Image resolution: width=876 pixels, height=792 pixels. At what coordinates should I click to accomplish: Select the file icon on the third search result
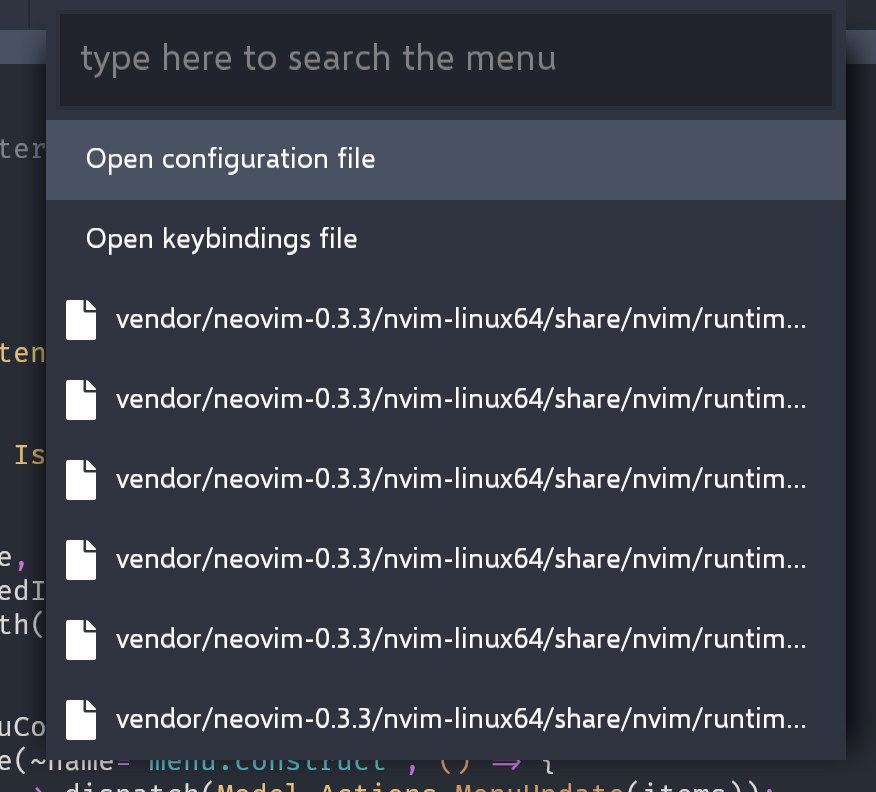coord(81,479)
